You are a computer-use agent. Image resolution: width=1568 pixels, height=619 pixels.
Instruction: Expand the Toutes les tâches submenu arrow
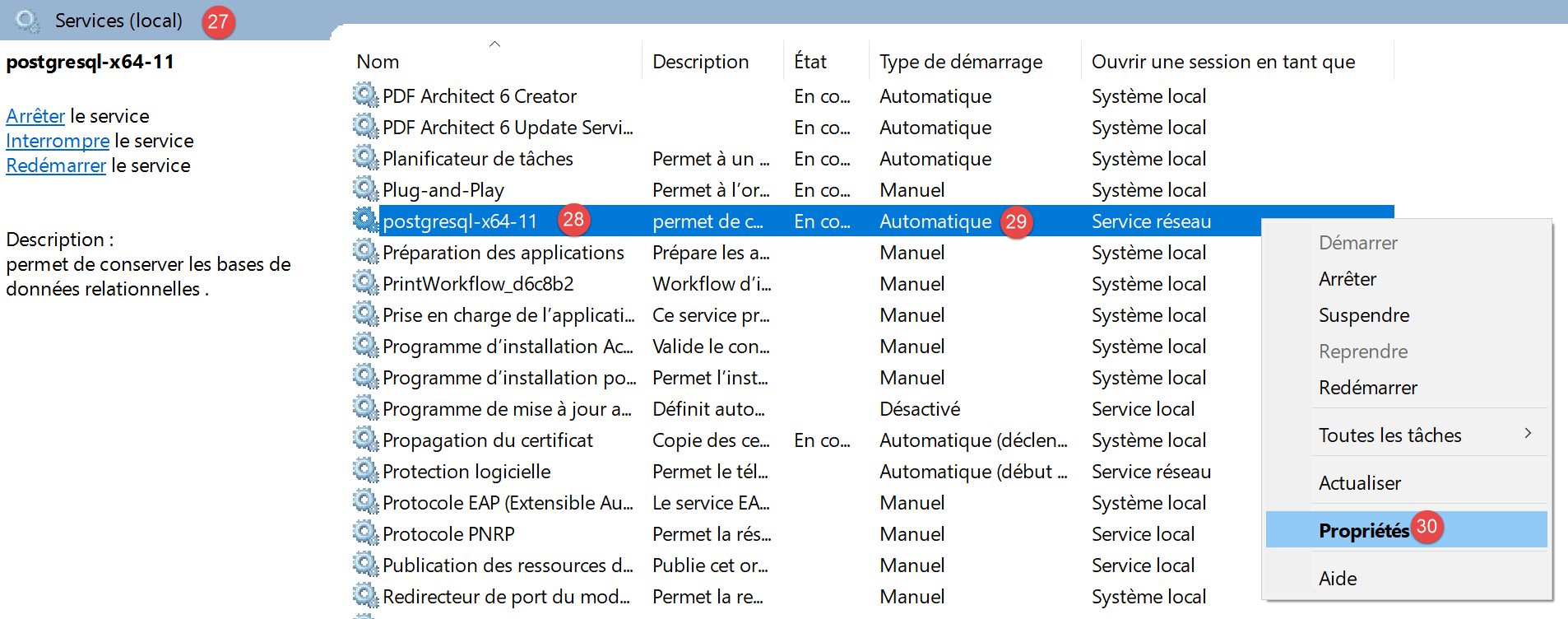point(1527,434)
